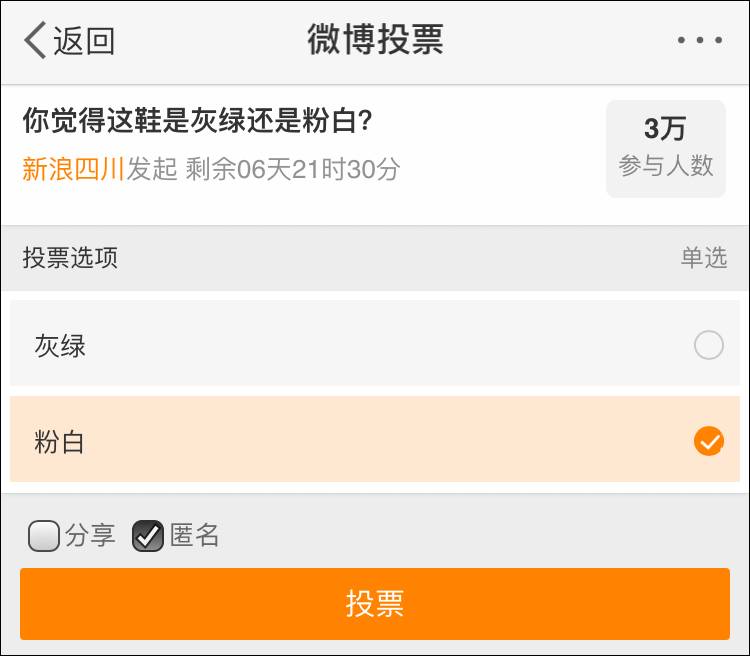Screen dimensions: 750x656
Task: Click the orange checkmark on 粉白
Action: click(709, 440)
